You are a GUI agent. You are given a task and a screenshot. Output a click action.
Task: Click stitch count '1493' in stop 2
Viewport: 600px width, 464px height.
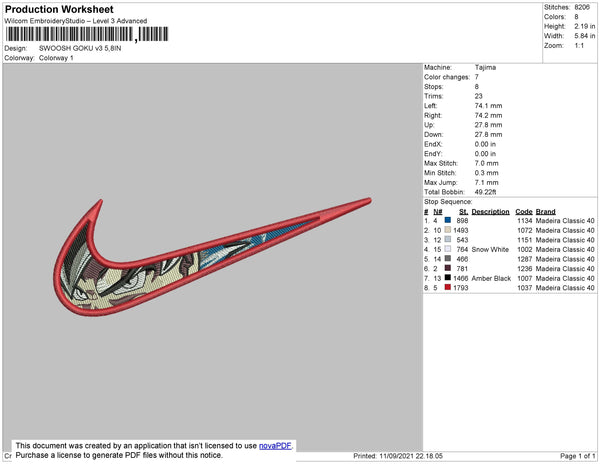(x=461, y=230)
